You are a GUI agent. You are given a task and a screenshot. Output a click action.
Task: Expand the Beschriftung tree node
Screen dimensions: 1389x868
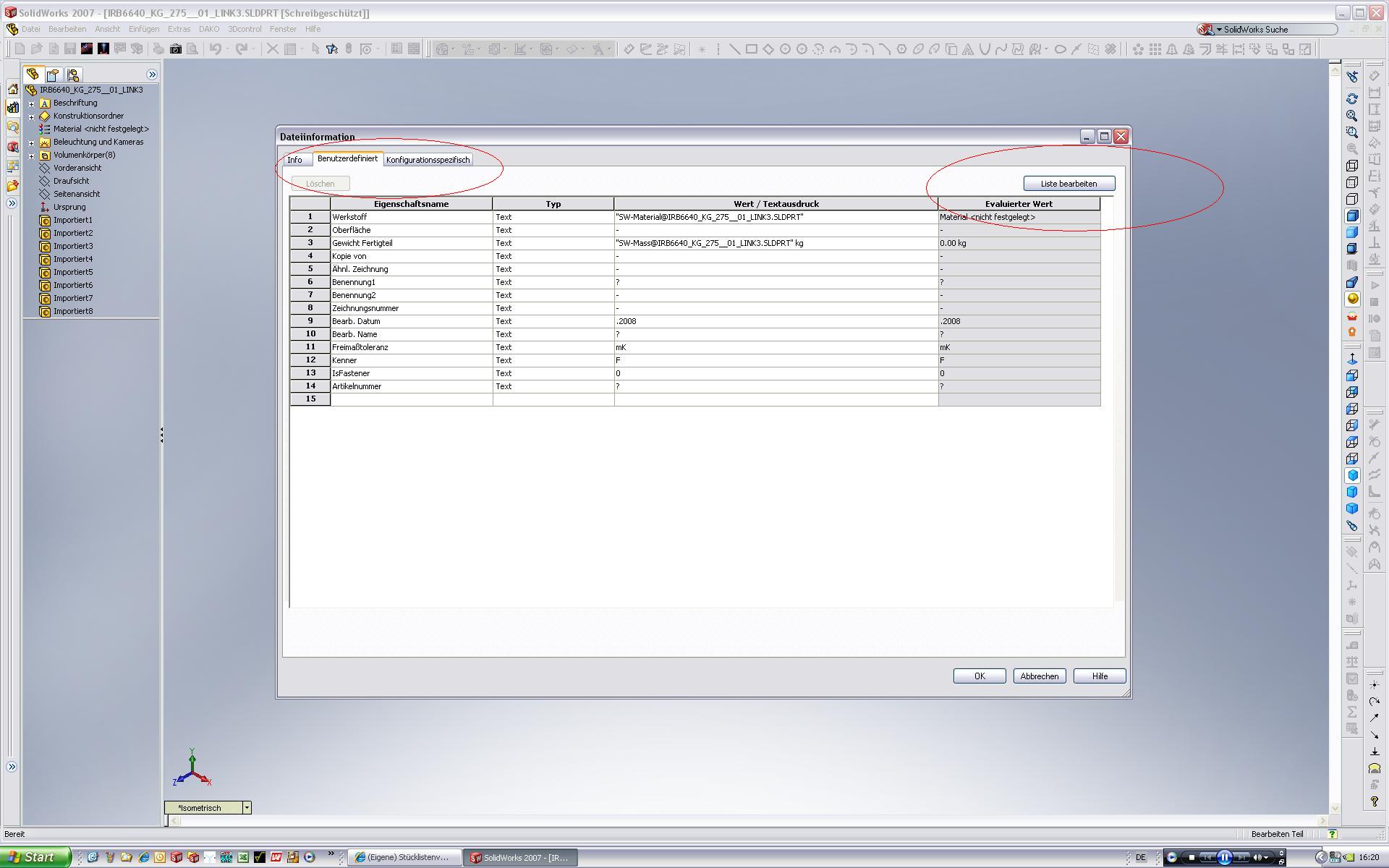point(31,103)
